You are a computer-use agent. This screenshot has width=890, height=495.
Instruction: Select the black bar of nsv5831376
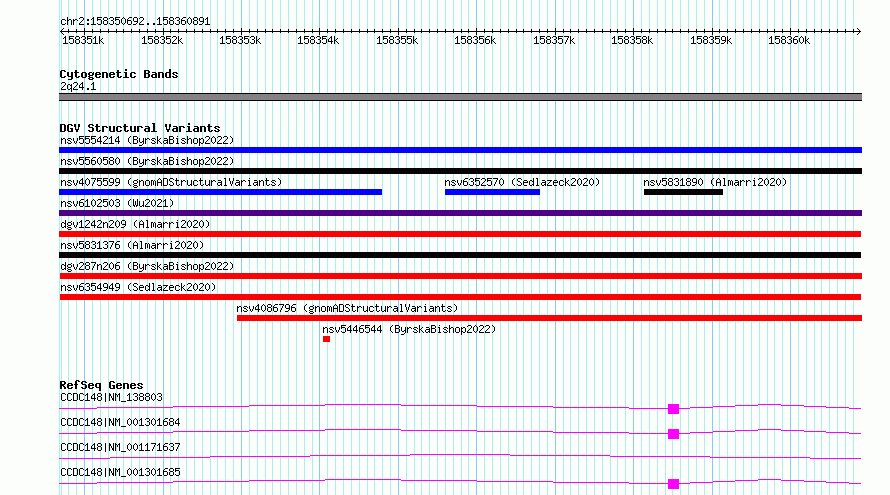point(460,255)
